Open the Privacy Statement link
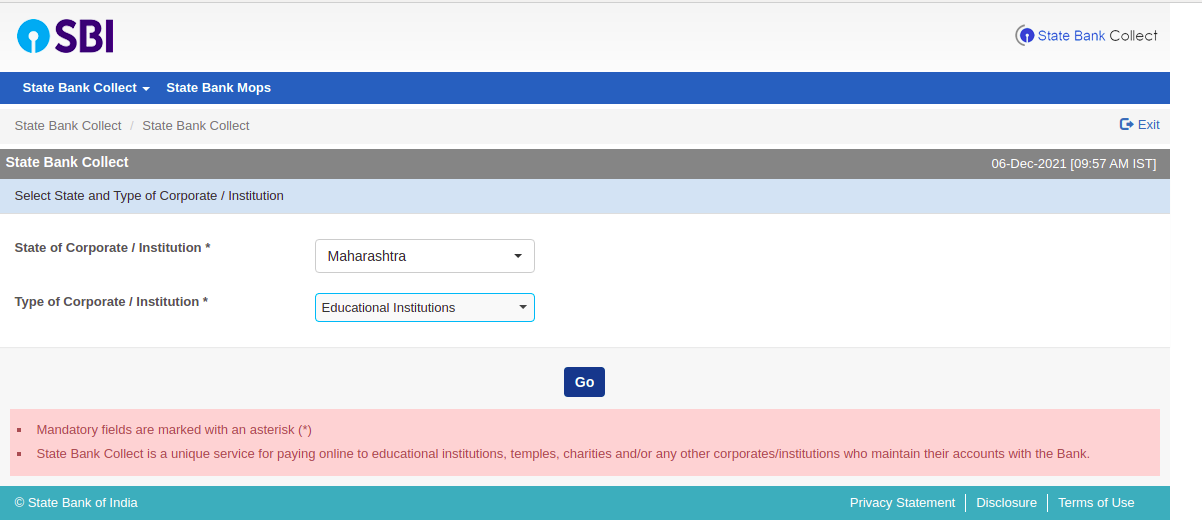The height and width of the screenshot is (529, 1202). pos(902,503)
